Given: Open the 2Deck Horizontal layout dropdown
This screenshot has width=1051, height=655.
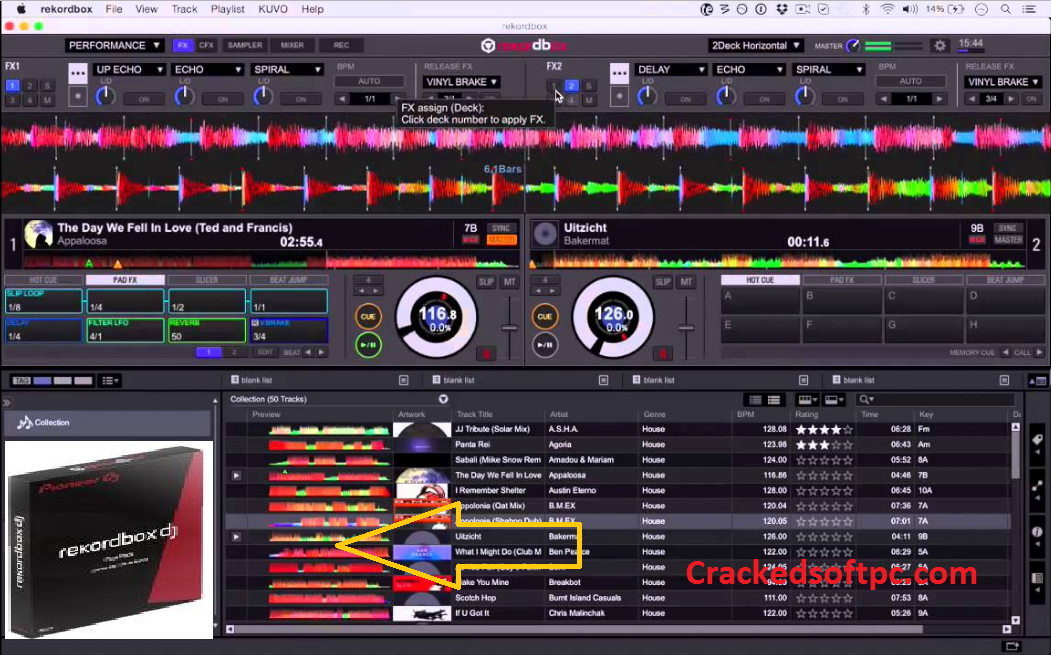Looking at the screenshot, I should coord(755,45).
